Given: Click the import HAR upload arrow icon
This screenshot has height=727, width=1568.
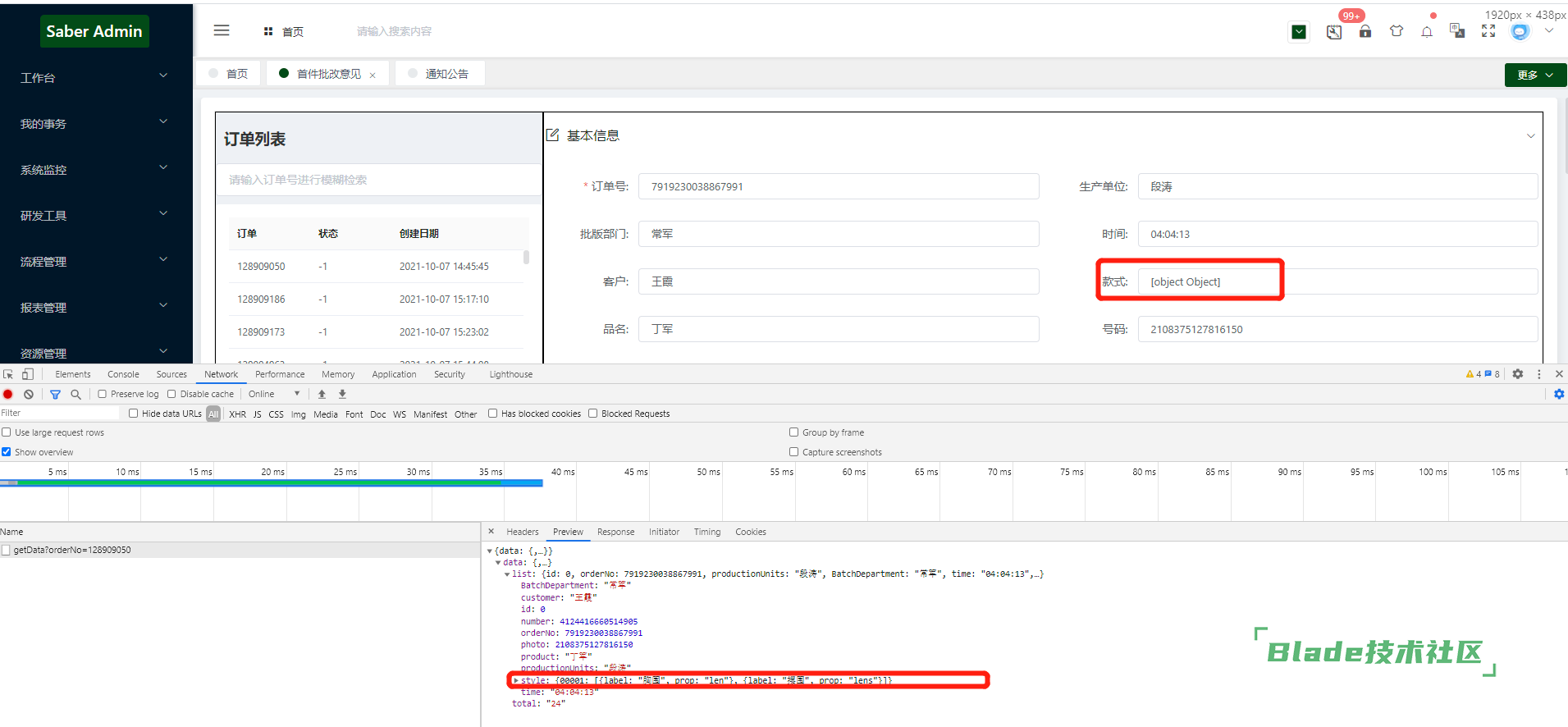Looking at the screenshot, I should click(322, 394).
